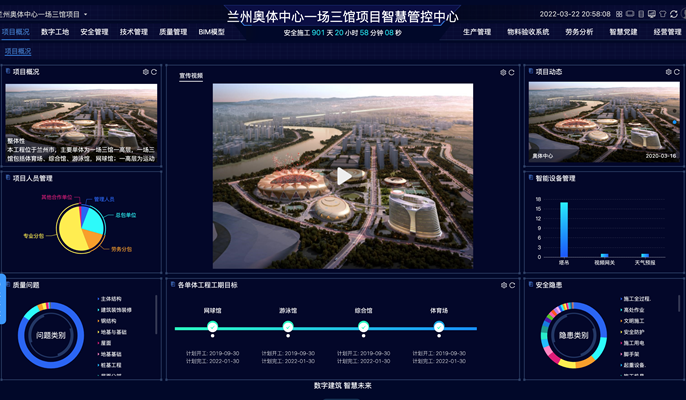686x400 pixels.
Task: Switch to the 安全管理 menu
Action: click(94, 32)
